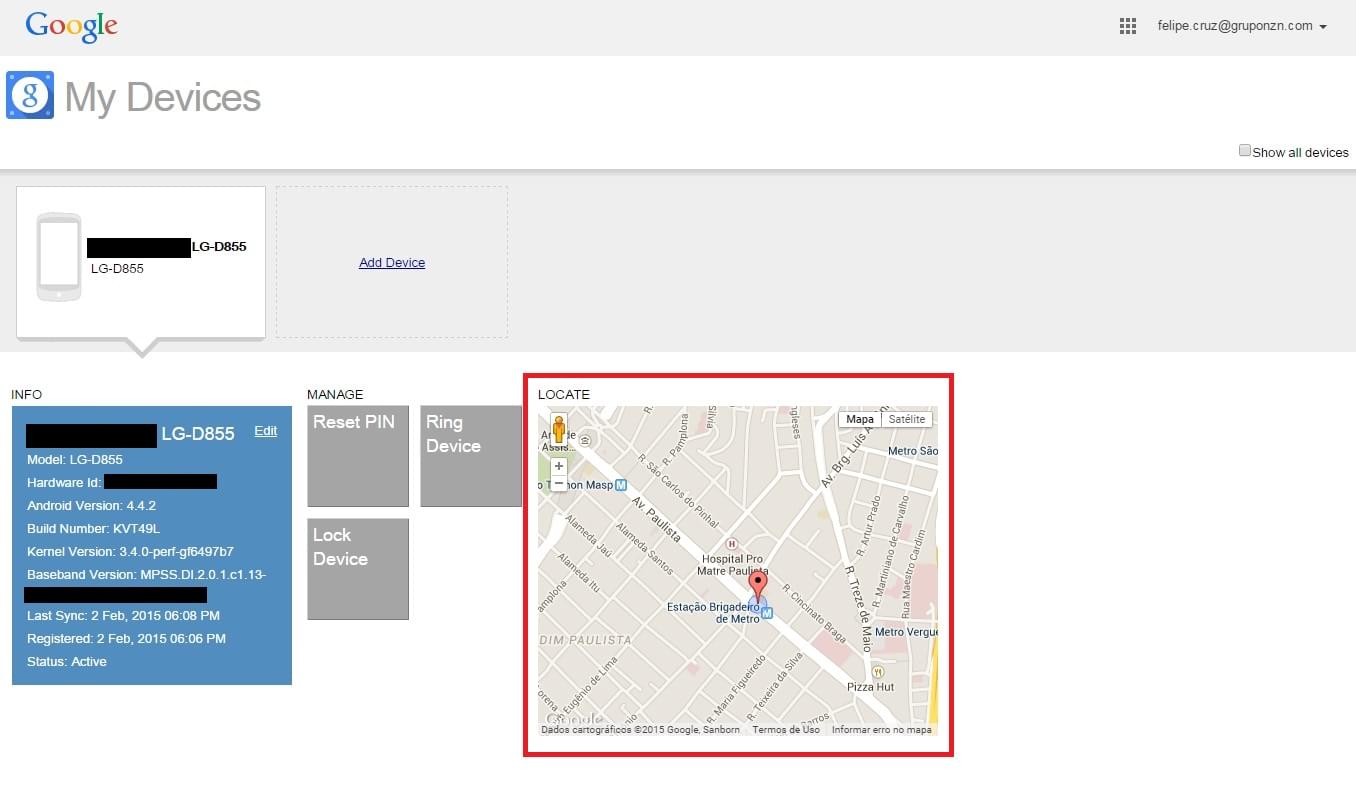The width and height of the screenshot is (1356, 804).
Task: Click the My Devices app icon
Action: (30, 95)
